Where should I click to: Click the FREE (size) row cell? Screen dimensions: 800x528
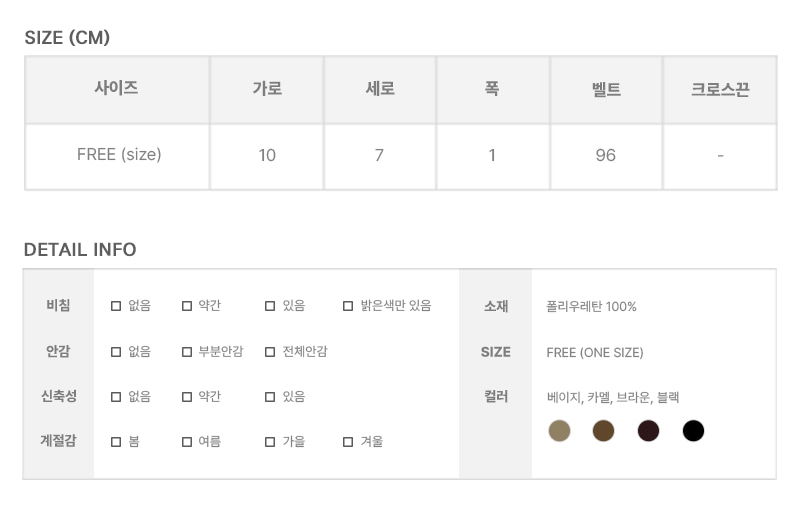(118, 155)
